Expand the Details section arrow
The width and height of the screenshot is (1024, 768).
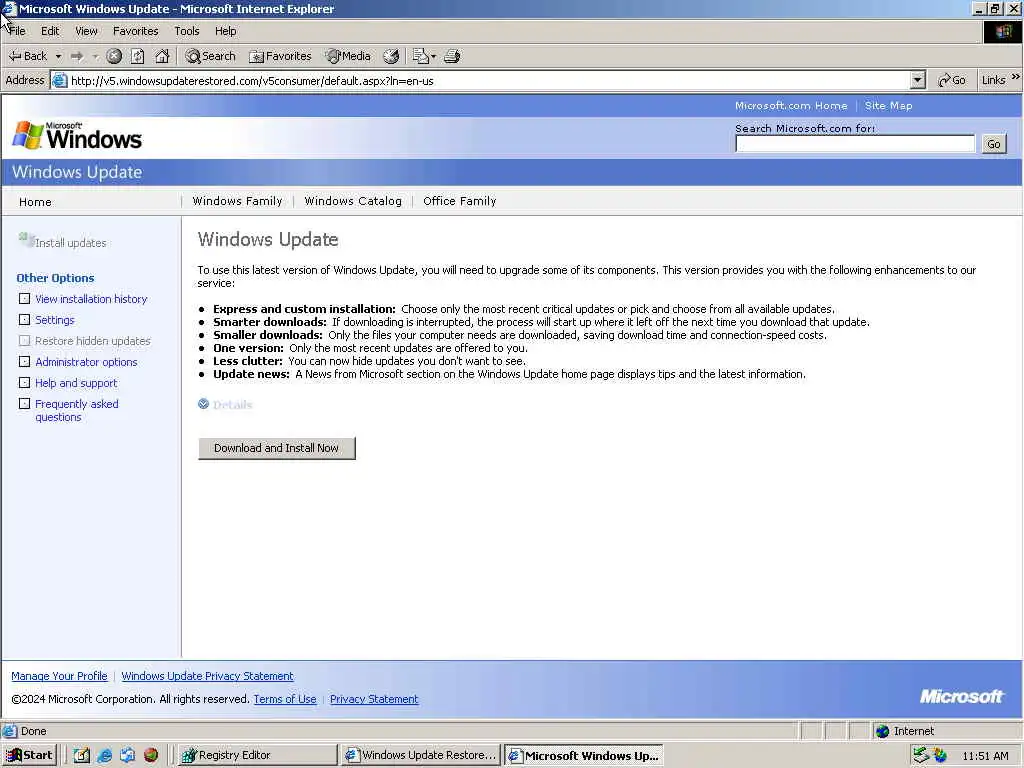click(204, 404)
